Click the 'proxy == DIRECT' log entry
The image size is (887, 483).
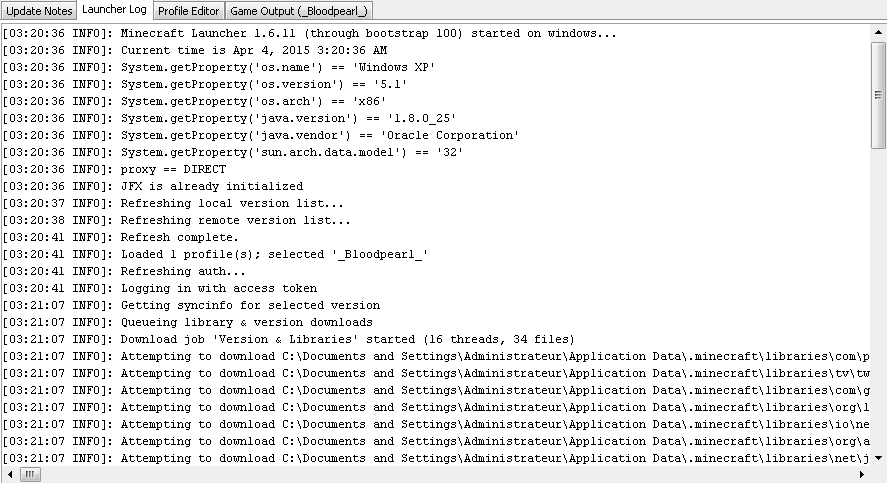[114, 169]
